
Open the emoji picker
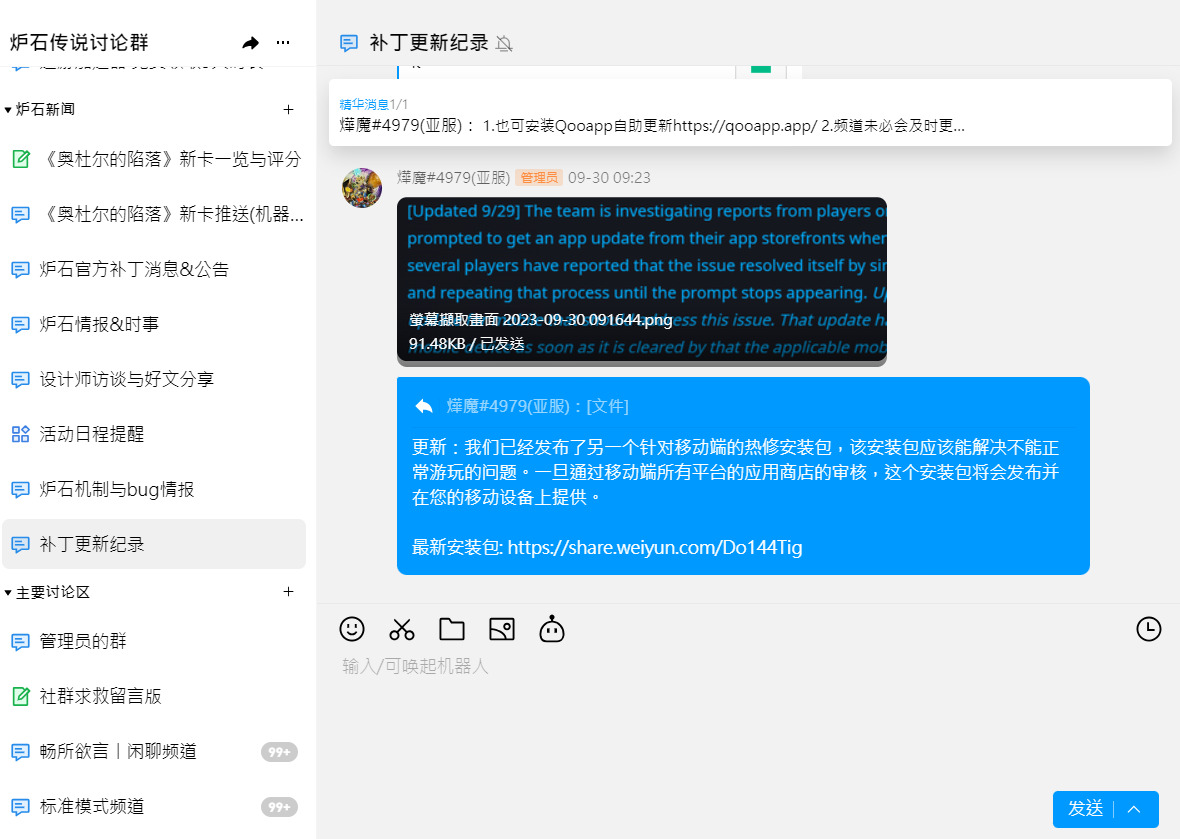click(x=351, y=628)
